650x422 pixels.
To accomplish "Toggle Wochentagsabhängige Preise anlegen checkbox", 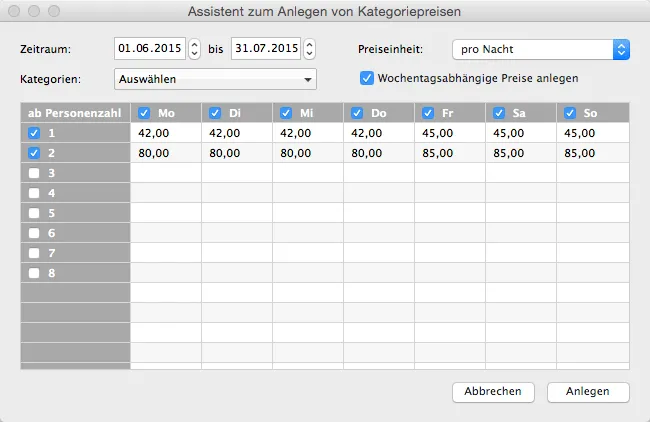I will [366, 78].
